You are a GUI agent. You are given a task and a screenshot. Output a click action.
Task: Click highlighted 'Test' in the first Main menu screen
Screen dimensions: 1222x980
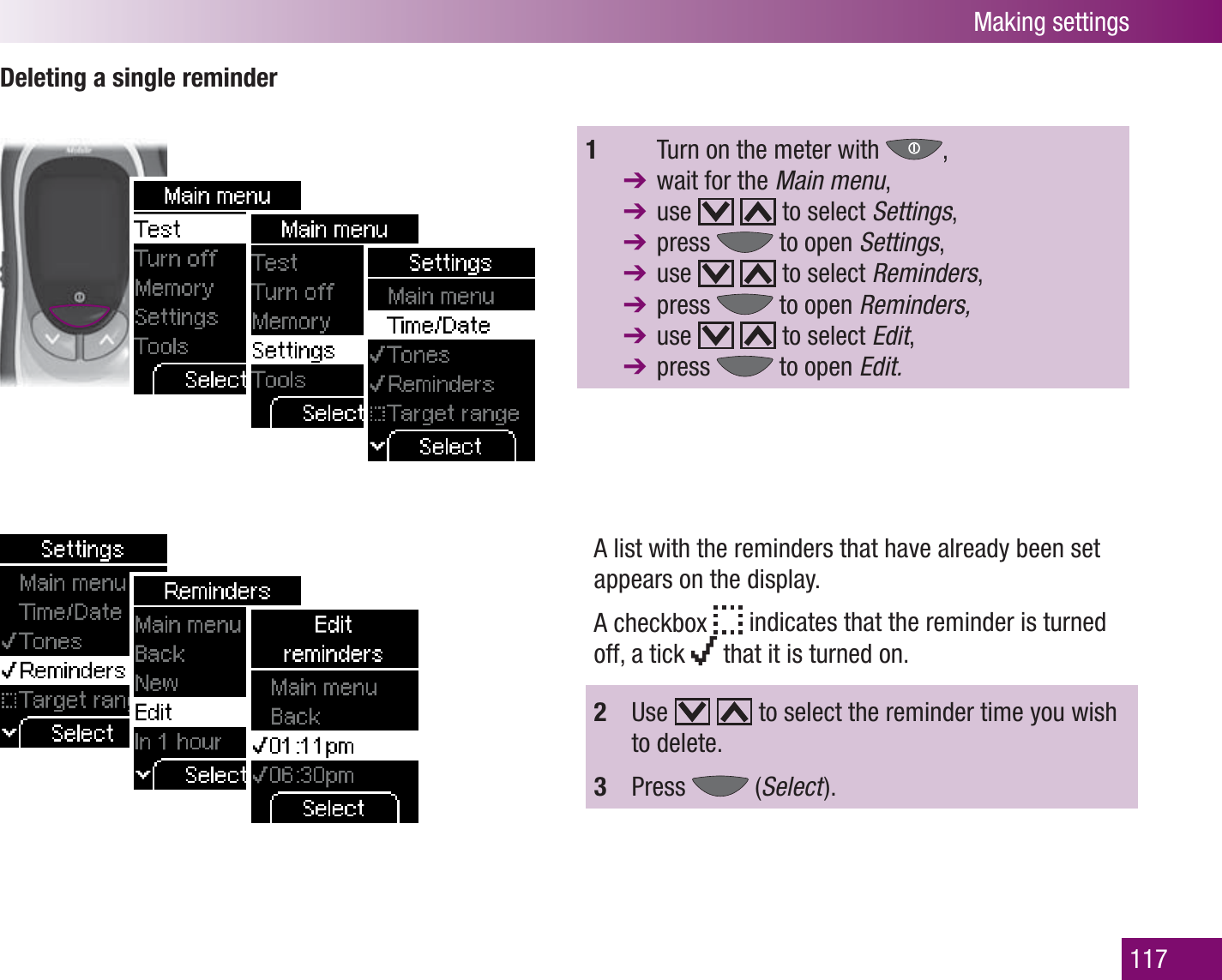[190, 229]
